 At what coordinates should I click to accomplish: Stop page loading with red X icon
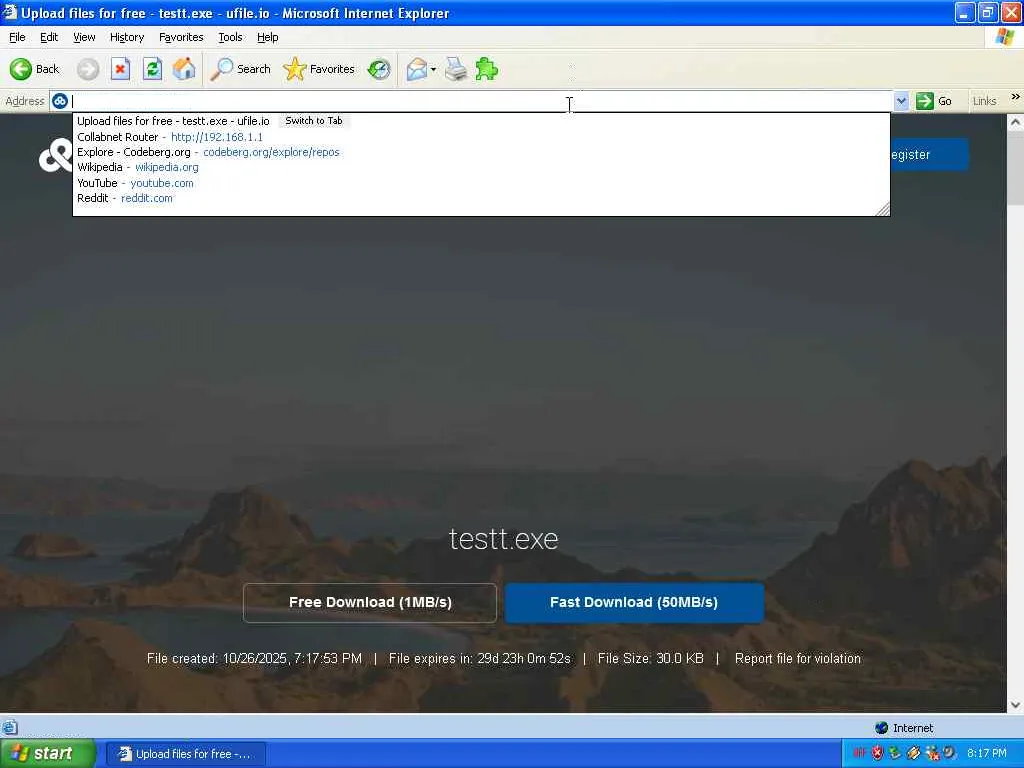(120, 69)
